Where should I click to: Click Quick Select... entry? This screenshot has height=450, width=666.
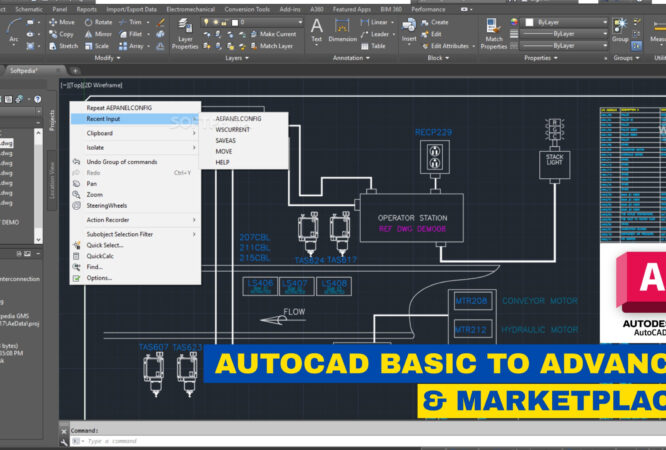135,245
